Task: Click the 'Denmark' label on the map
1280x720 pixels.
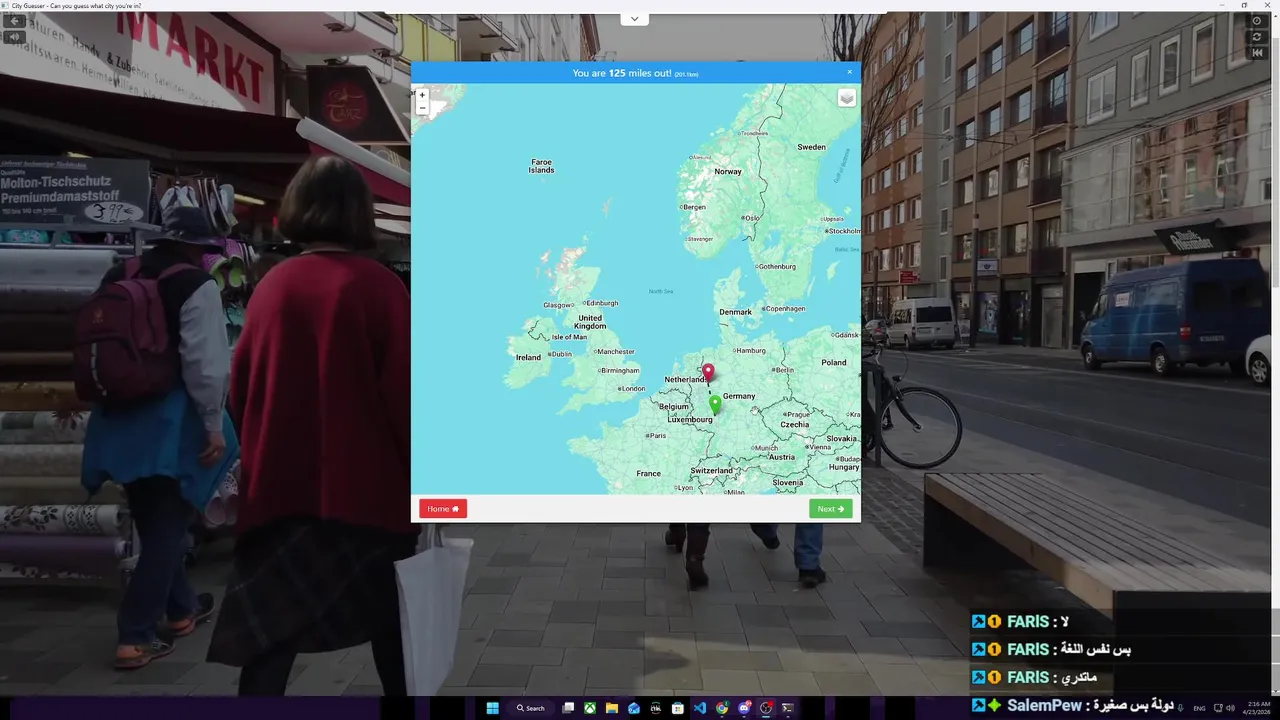Action: click(x=735, y=312)
